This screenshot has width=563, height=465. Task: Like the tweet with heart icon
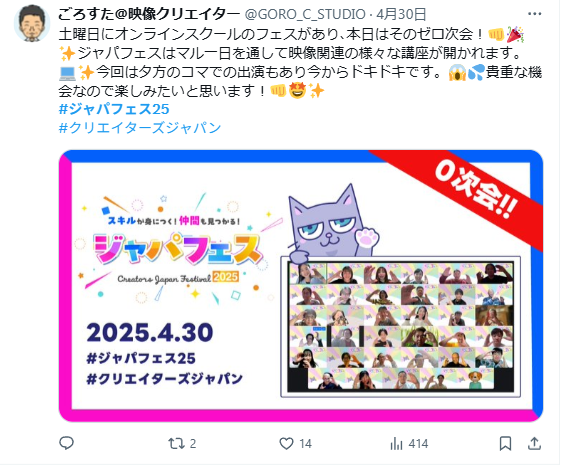(286, 444)
